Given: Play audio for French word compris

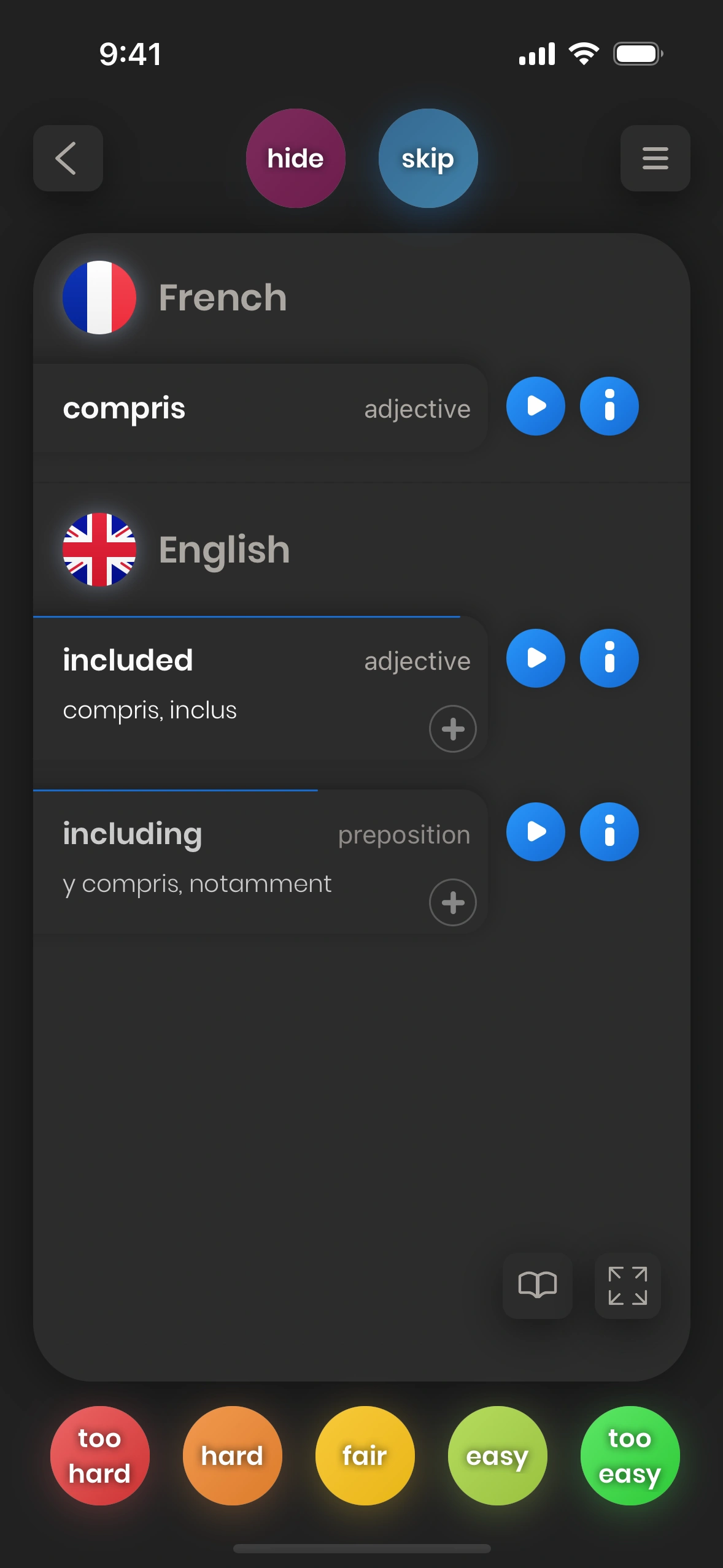Looking at the screenshot, I should [535, 406].
